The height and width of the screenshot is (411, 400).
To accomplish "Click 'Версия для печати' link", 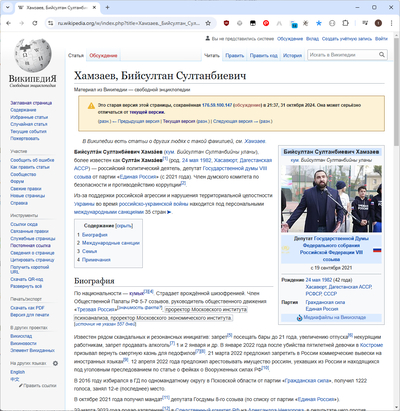I will 29,315.
